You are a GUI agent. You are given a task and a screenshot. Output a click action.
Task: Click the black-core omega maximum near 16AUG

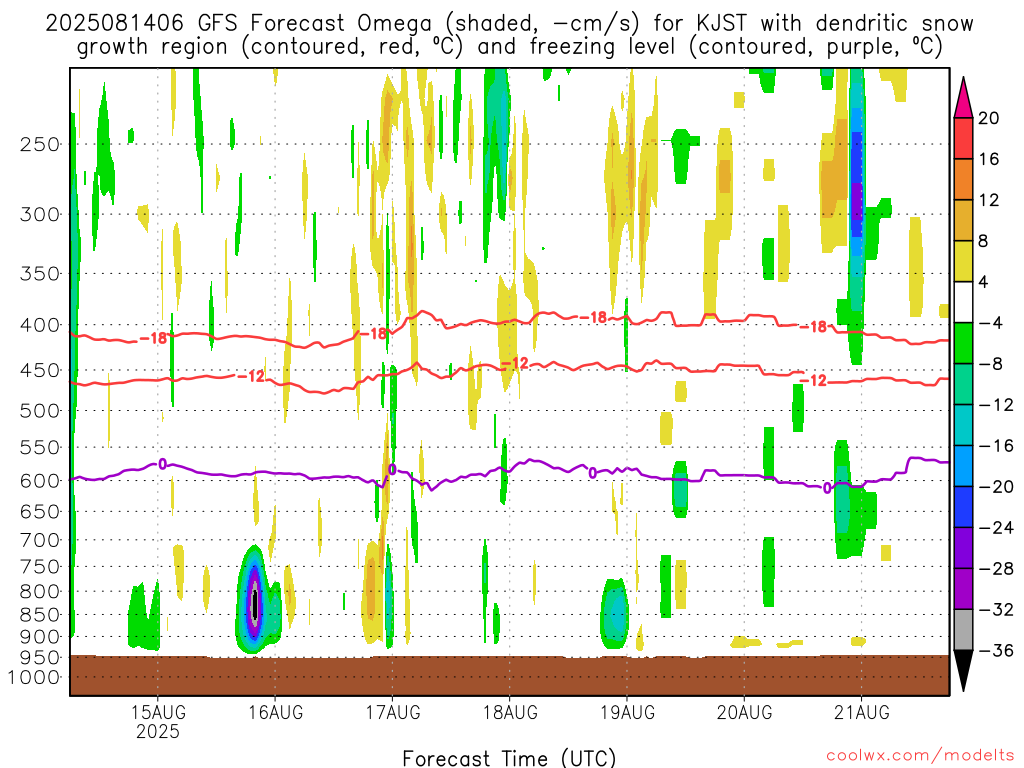click(x=254, y=605)
